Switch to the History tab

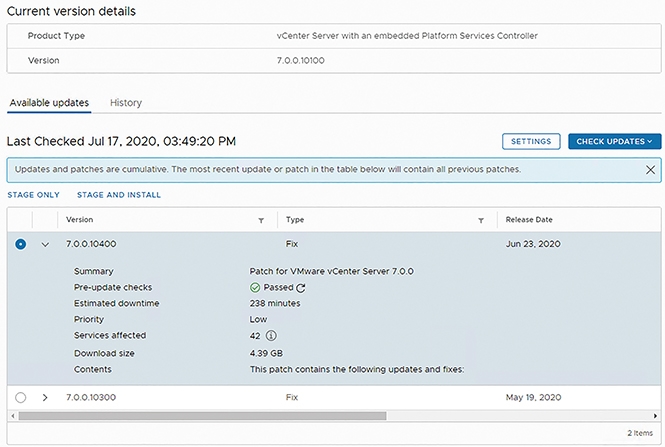tap(126, 103)
